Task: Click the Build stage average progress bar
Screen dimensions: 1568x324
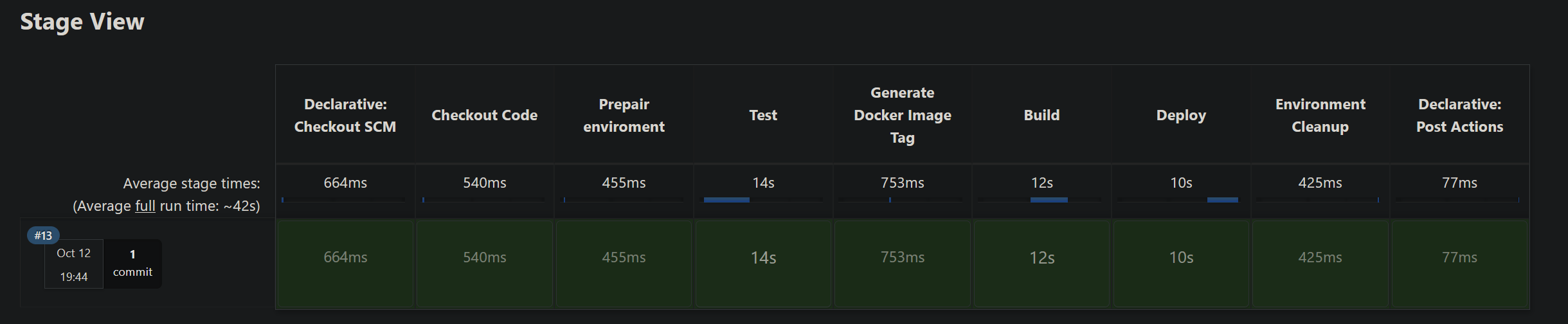Action: tap(1049, 200)
